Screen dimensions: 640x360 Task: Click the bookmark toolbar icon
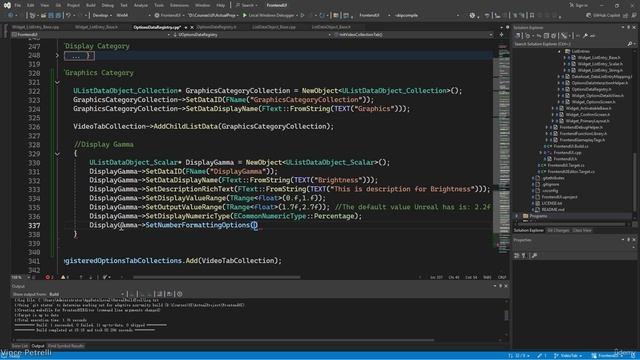click(x=532, y=16)
